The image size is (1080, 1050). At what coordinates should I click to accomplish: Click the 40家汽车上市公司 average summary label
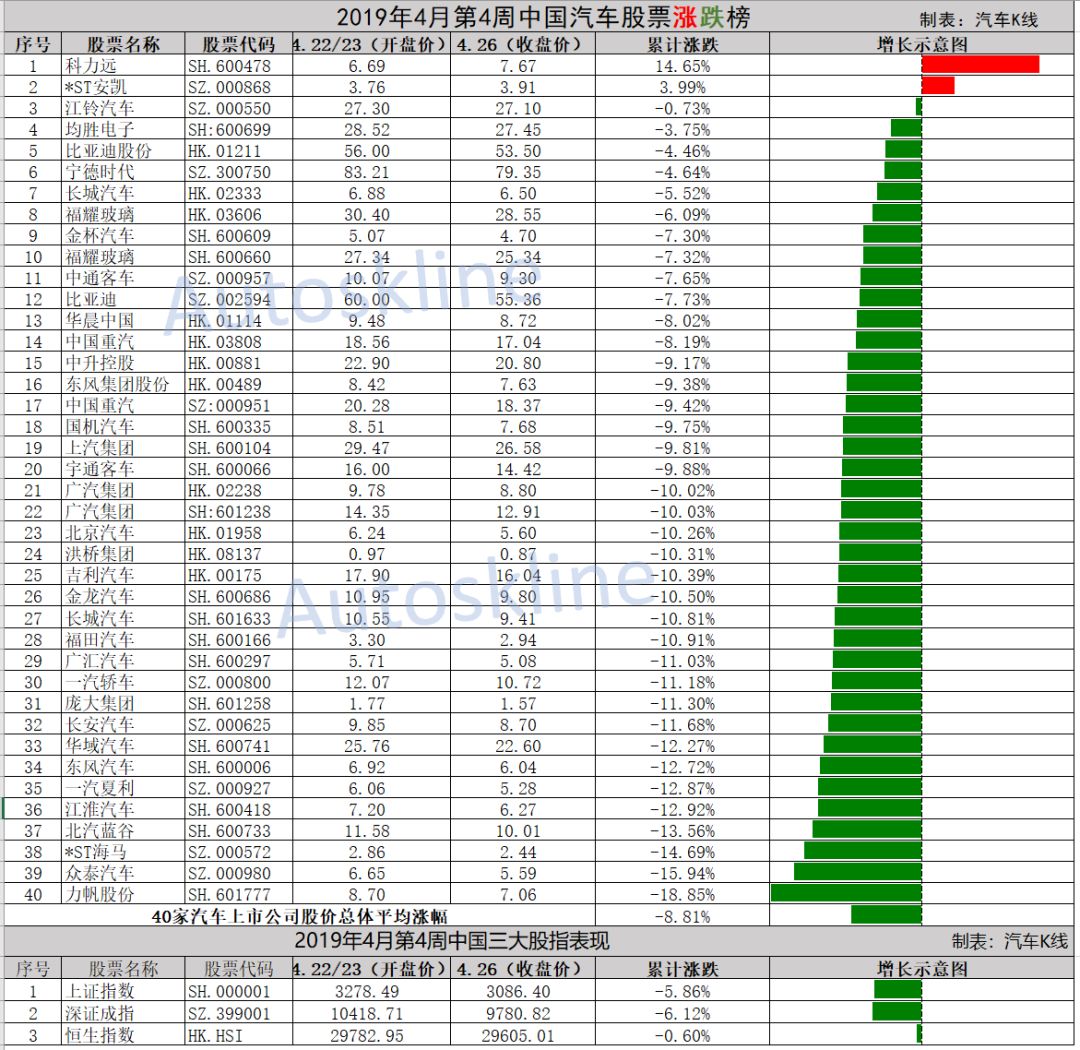(x=299, y=917)
